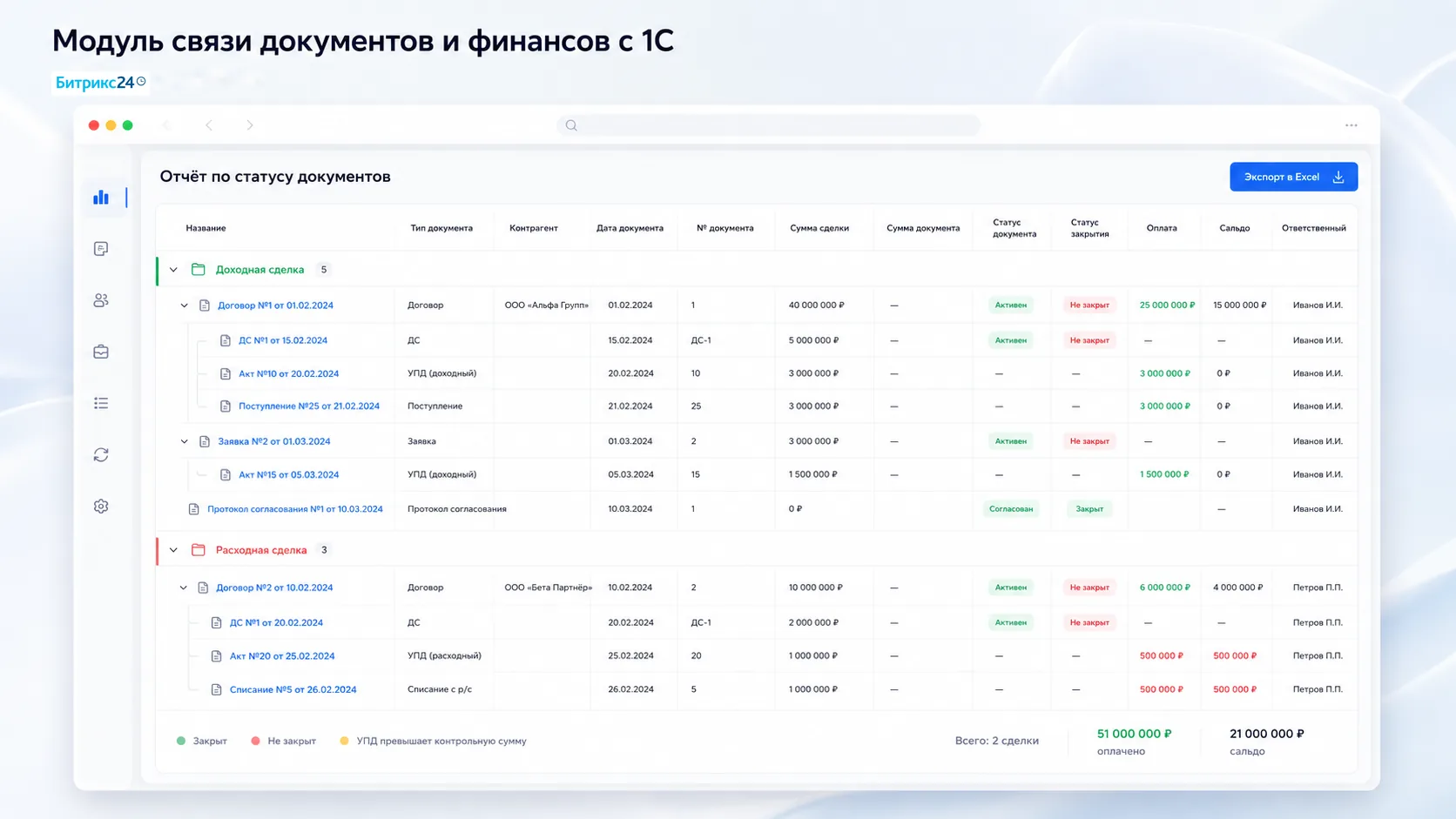Screen dimensions: 1456x819
Task: Collapse Договор №2 от 10.02.2024 row
Action: (183, 587)
